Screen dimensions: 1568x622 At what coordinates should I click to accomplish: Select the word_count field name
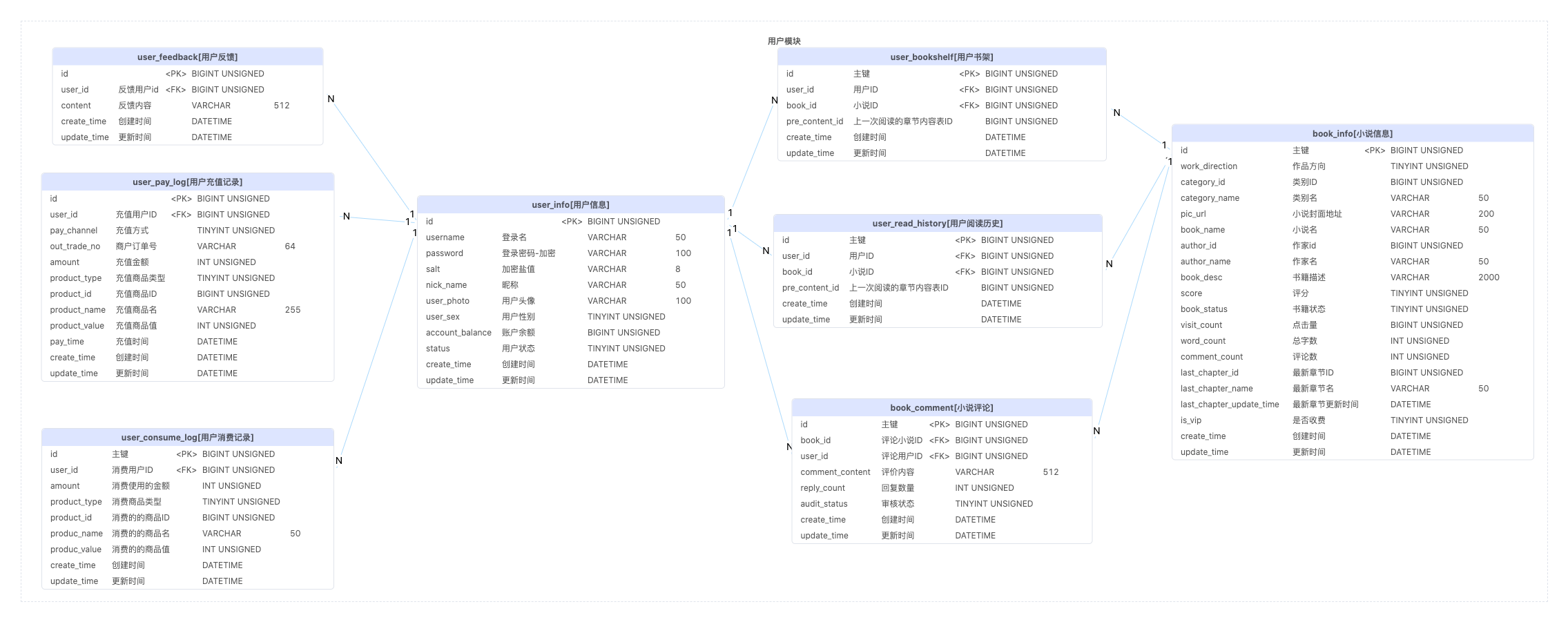click(x=1203, y=341)
